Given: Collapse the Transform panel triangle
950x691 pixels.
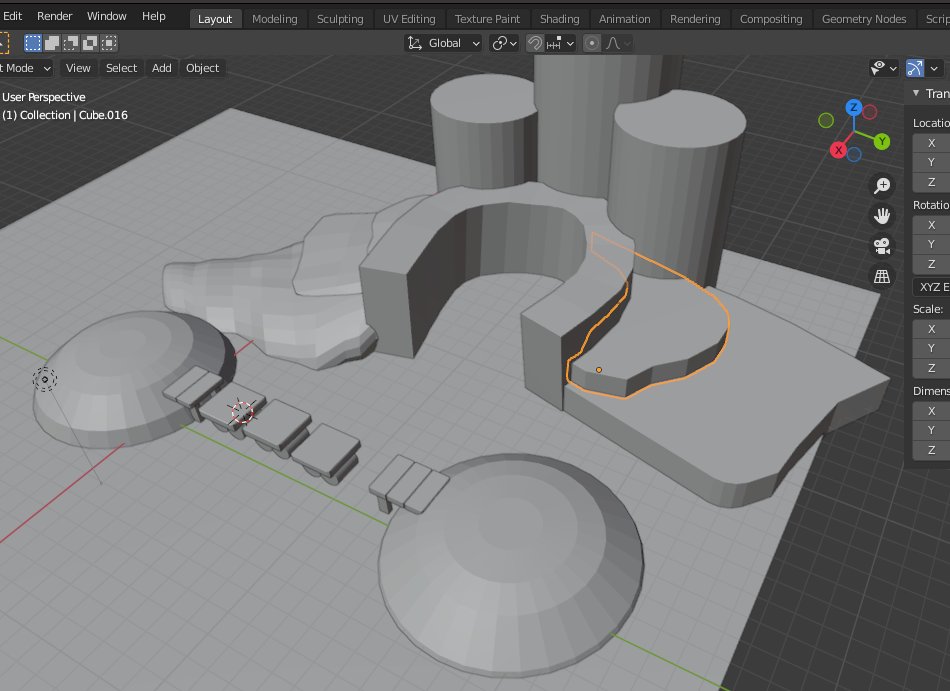Looking at the screenshot, I should point(915,93).
